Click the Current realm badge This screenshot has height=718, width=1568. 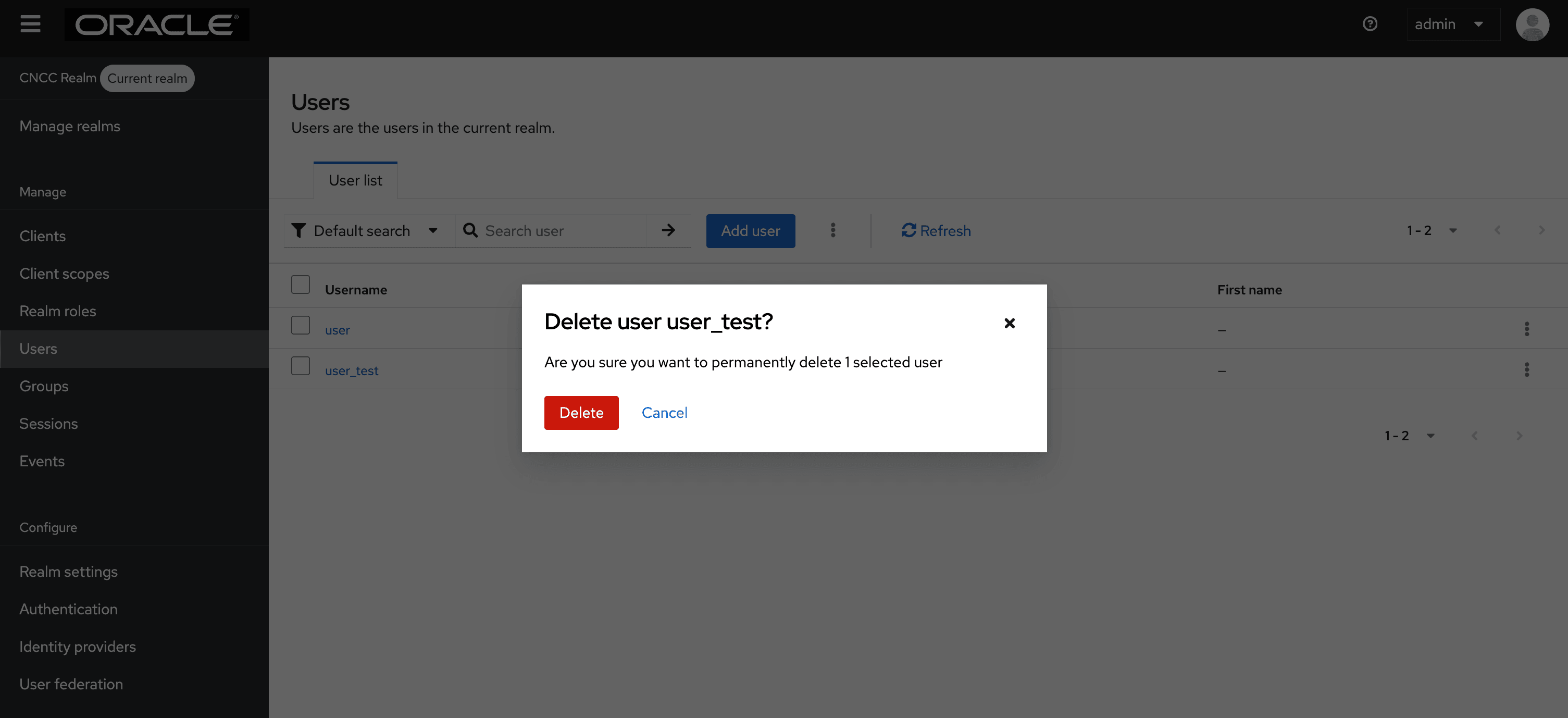[147, 78]
